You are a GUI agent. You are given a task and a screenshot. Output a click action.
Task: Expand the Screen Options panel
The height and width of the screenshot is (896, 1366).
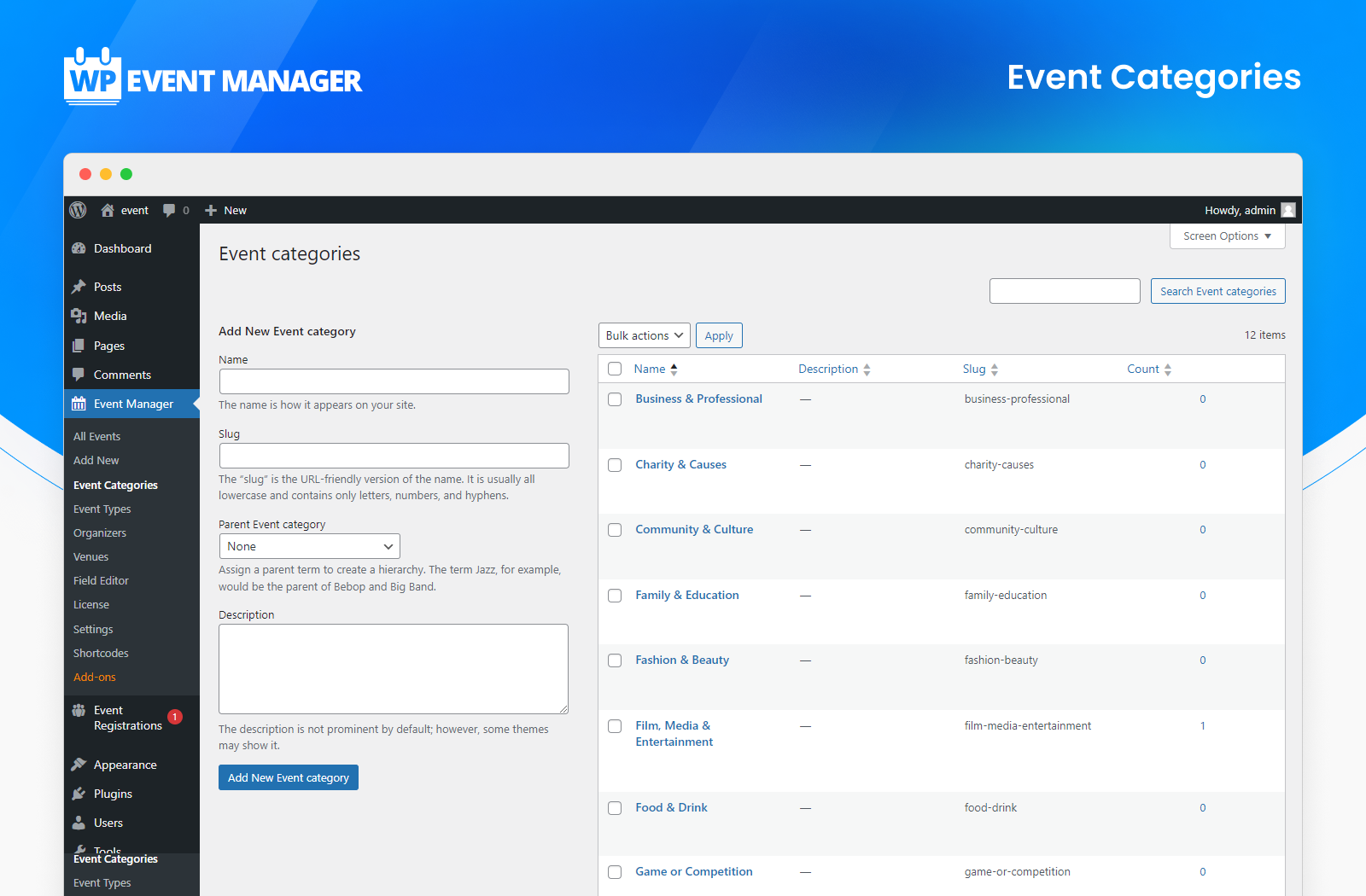point(1227,236)
